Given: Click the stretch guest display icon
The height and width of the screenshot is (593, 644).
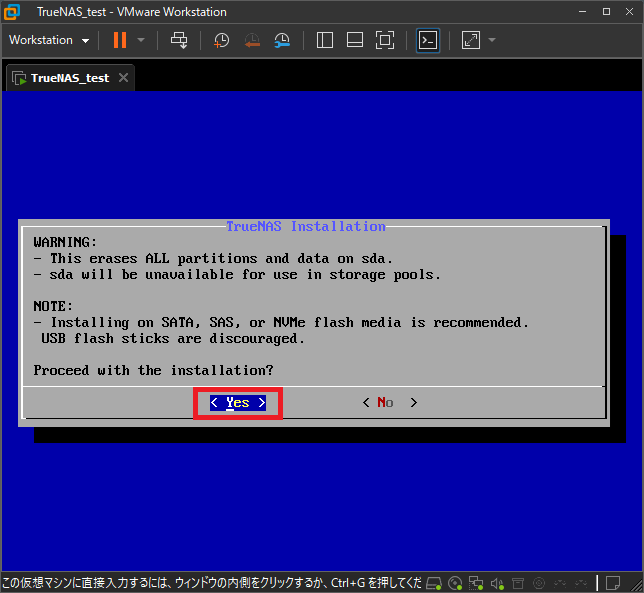Looking at the screenshot, I should coord(471,40).
